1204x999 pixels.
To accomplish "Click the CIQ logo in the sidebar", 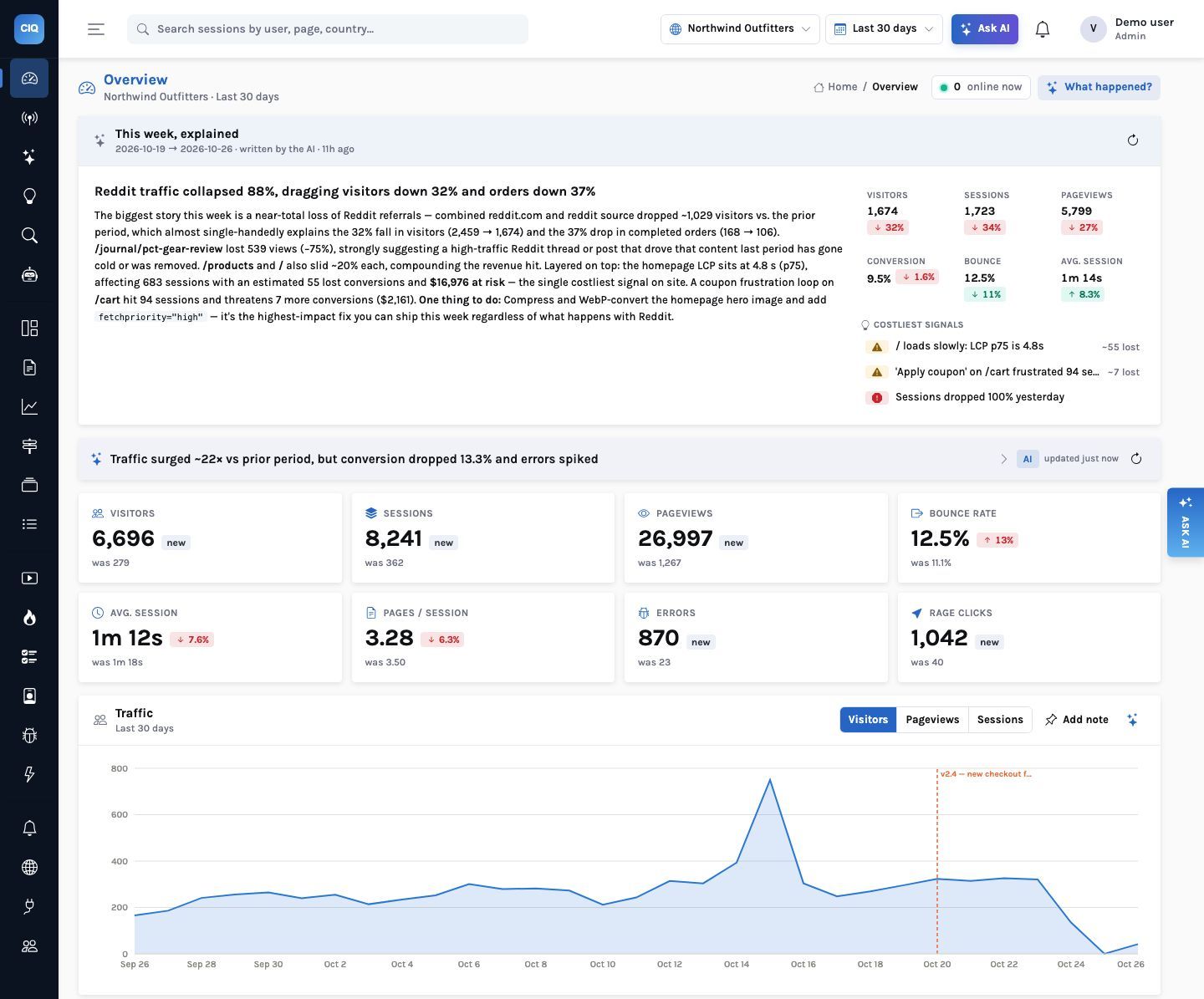I will click(29, 28).
